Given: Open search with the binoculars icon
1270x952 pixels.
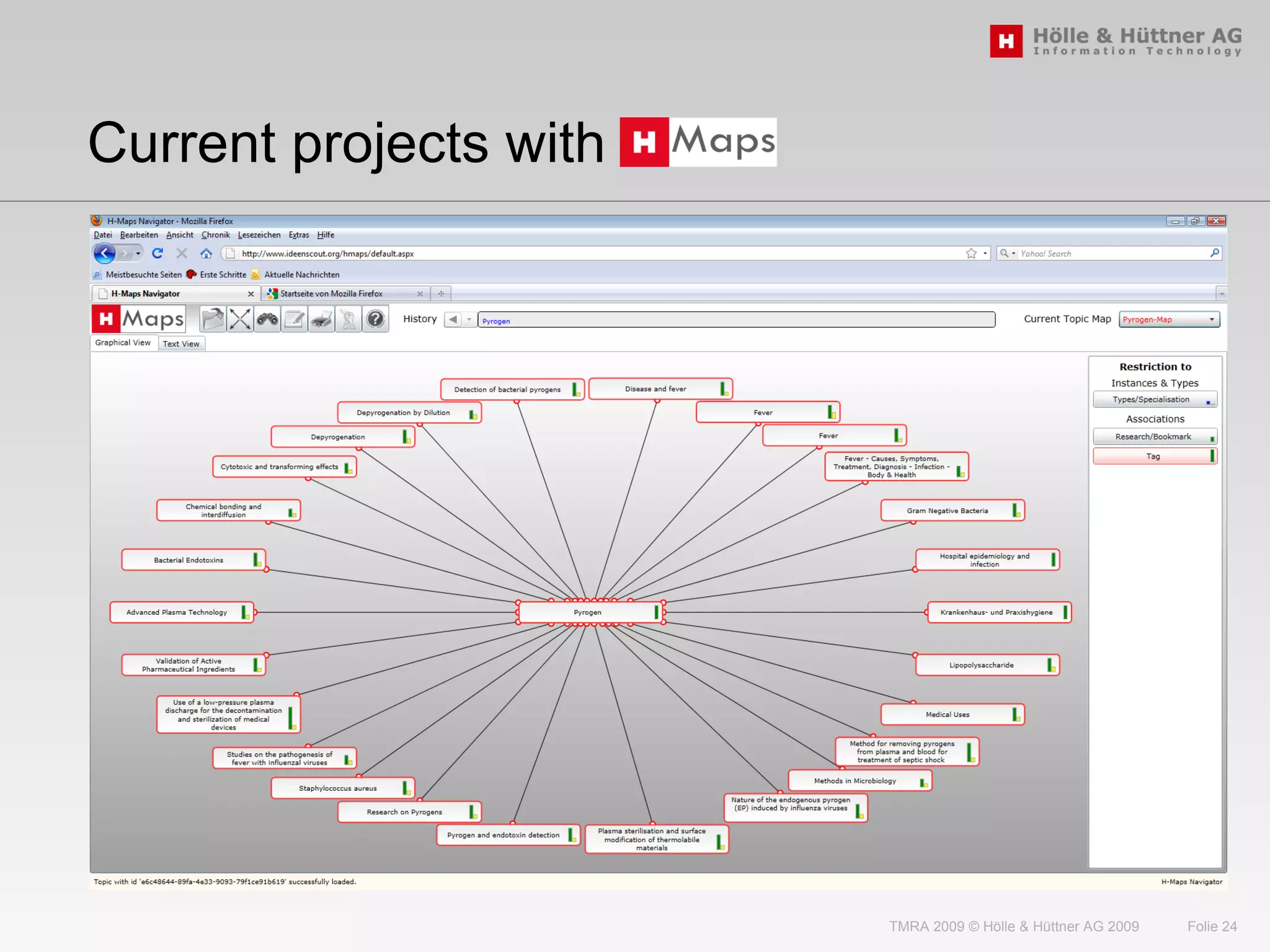Looking at the screenshot, I should tap(267, 319).
